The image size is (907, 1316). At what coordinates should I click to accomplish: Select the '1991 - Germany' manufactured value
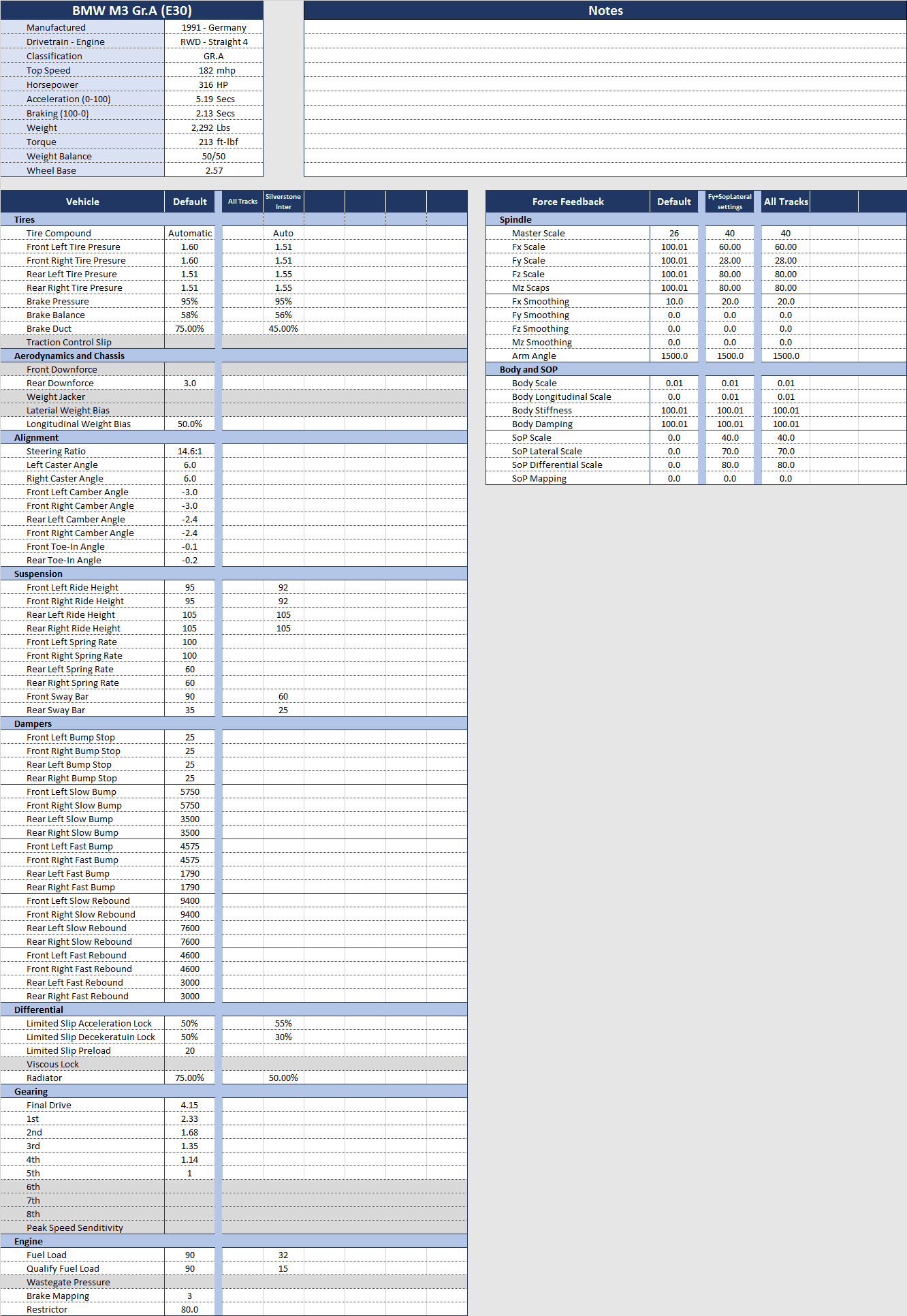pos(214,27)
